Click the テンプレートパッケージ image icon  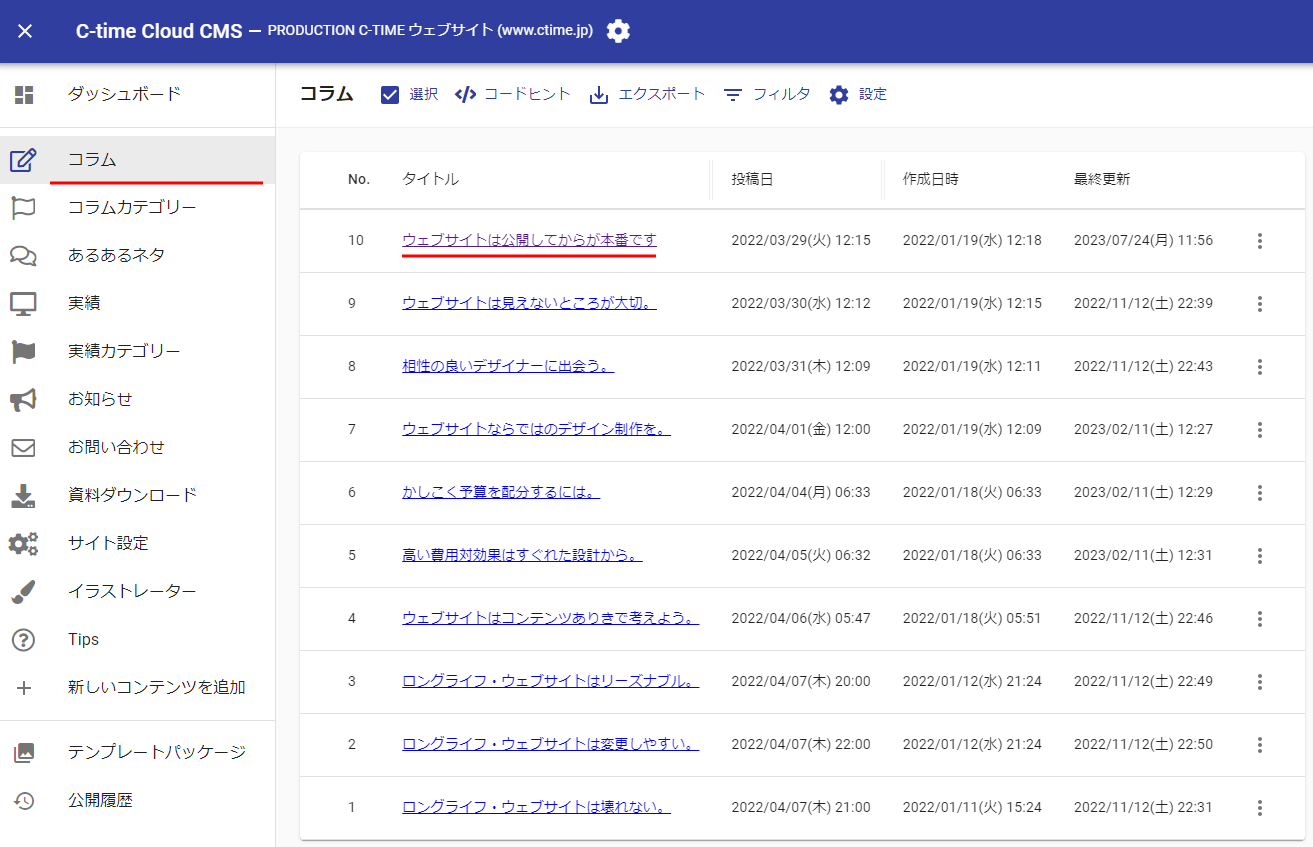pyautogui.click(x=24, y=753)
